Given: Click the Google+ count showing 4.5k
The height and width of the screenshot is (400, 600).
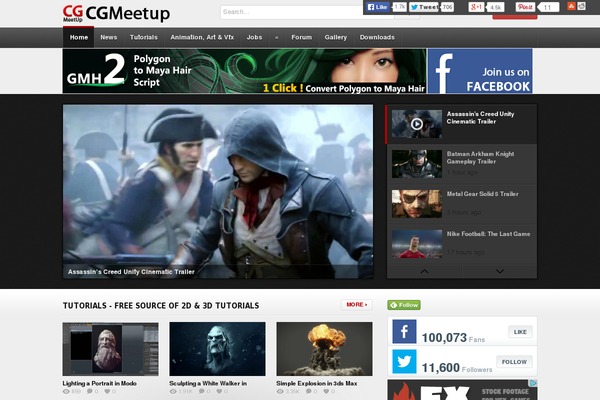Looking at the screenshot, I should point(496,7).
